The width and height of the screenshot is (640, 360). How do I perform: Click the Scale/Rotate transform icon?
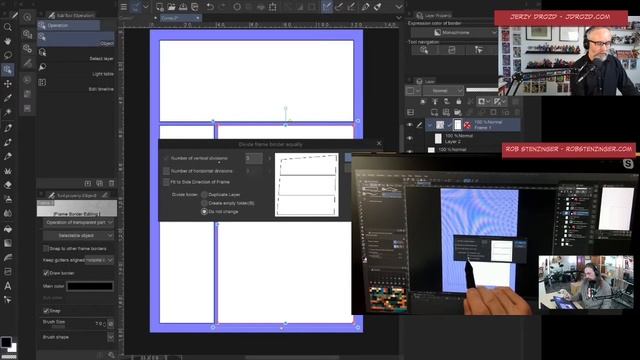click(x=272, y=7)
